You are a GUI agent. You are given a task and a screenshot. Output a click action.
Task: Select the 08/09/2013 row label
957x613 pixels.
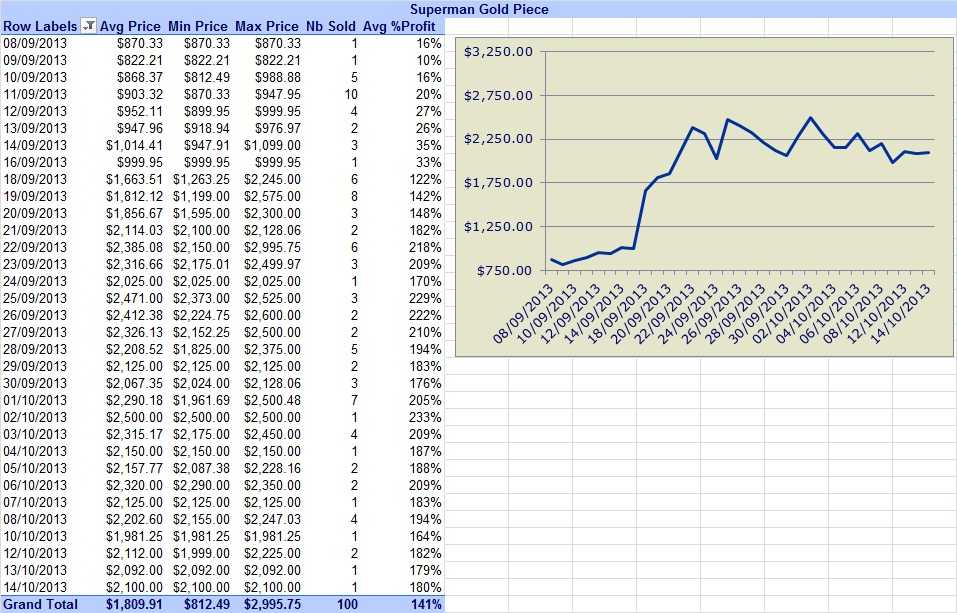(x=35, y=43)
